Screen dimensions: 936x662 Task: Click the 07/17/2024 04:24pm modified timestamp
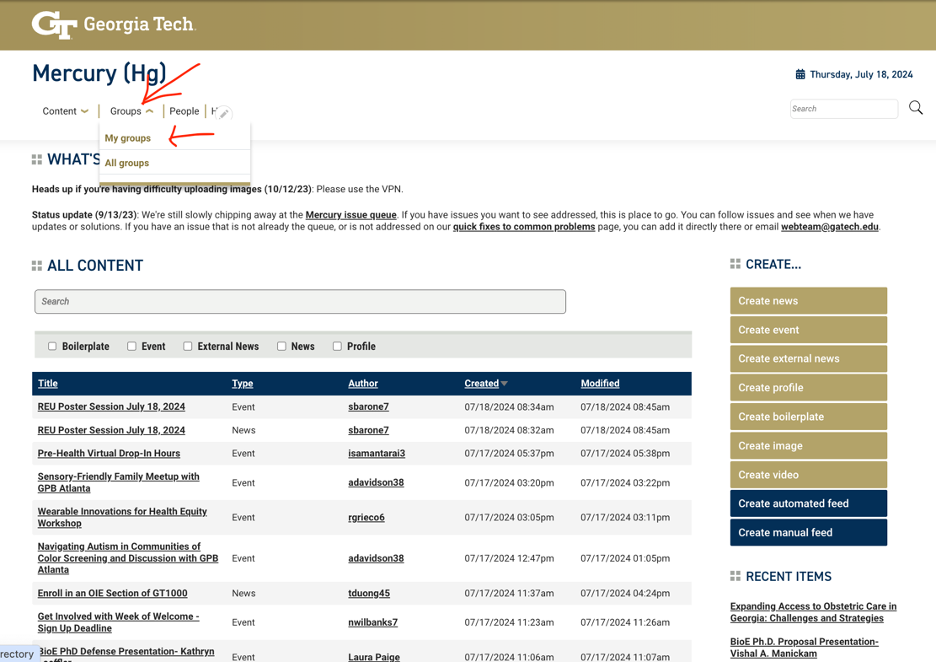coord(625,593)
